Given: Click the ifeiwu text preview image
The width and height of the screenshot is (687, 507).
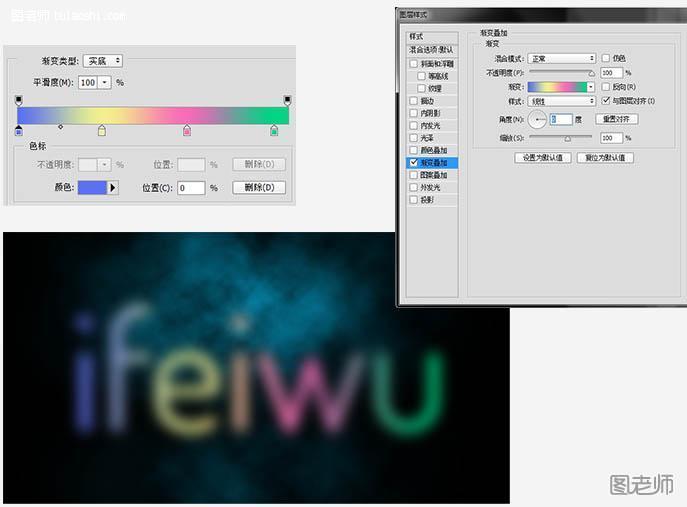Looking at the screenshot, I should [256, 368].
